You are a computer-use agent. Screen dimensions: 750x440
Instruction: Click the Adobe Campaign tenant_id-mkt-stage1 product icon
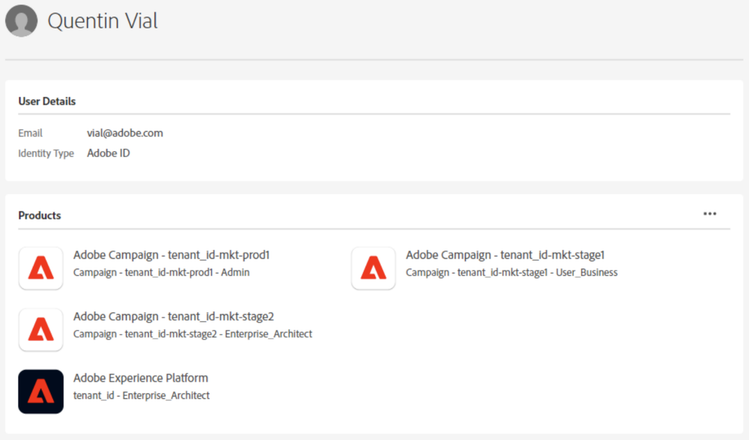pyautogui.click(x=373, y=267)
